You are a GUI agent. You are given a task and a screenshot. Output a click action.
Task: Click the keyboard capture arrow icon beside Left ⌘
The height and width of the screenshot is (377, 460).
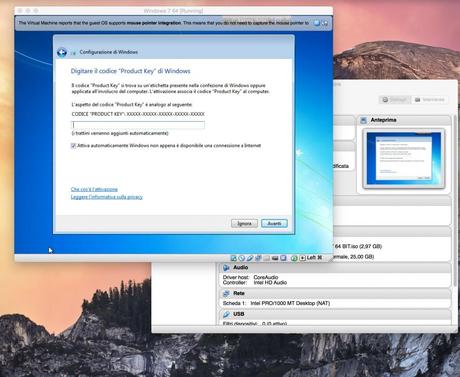point(302,258)
